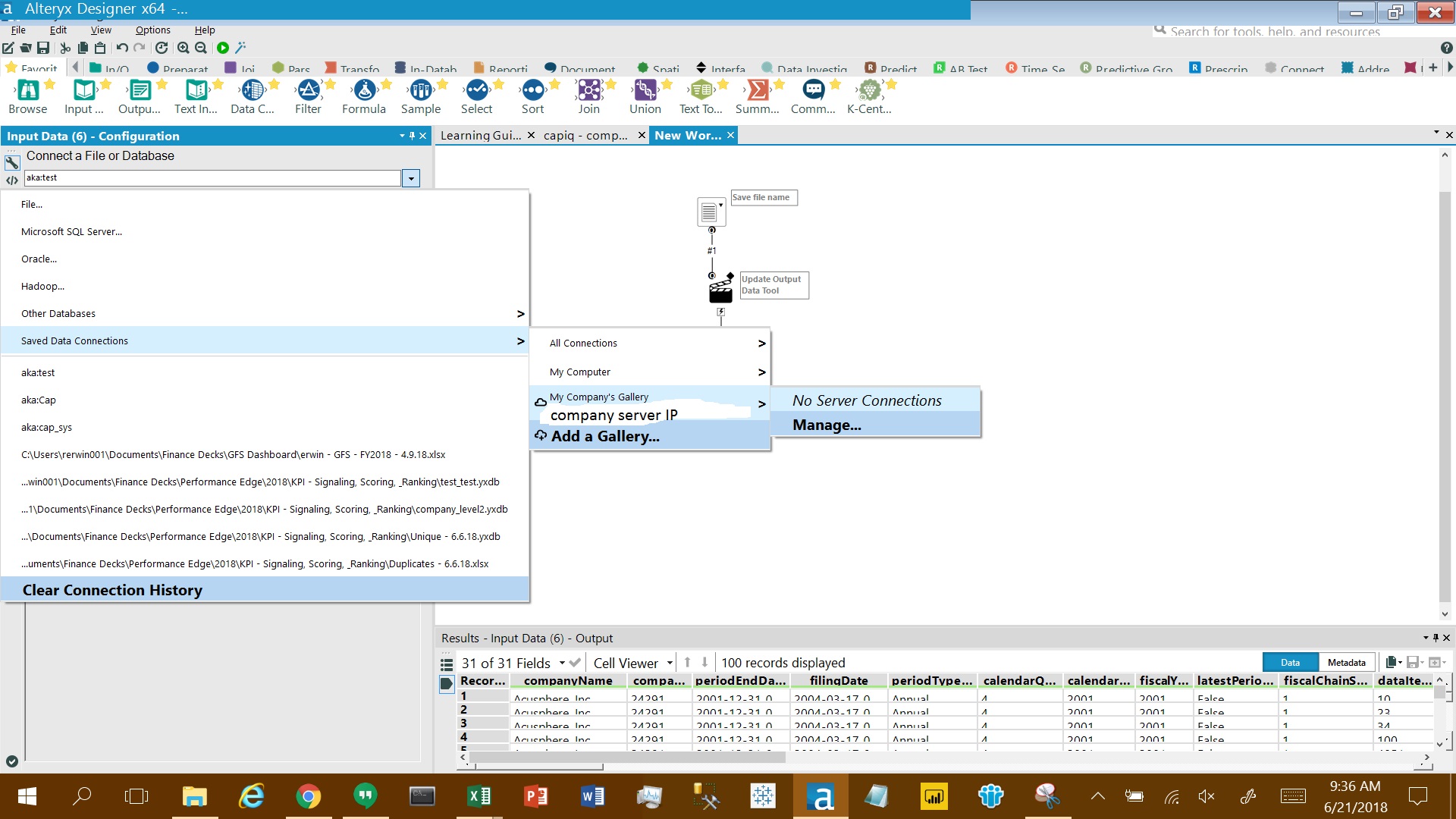Screen dimensions: 1456x819
Task: Open Excel from the taskbar
Action: 479,796
